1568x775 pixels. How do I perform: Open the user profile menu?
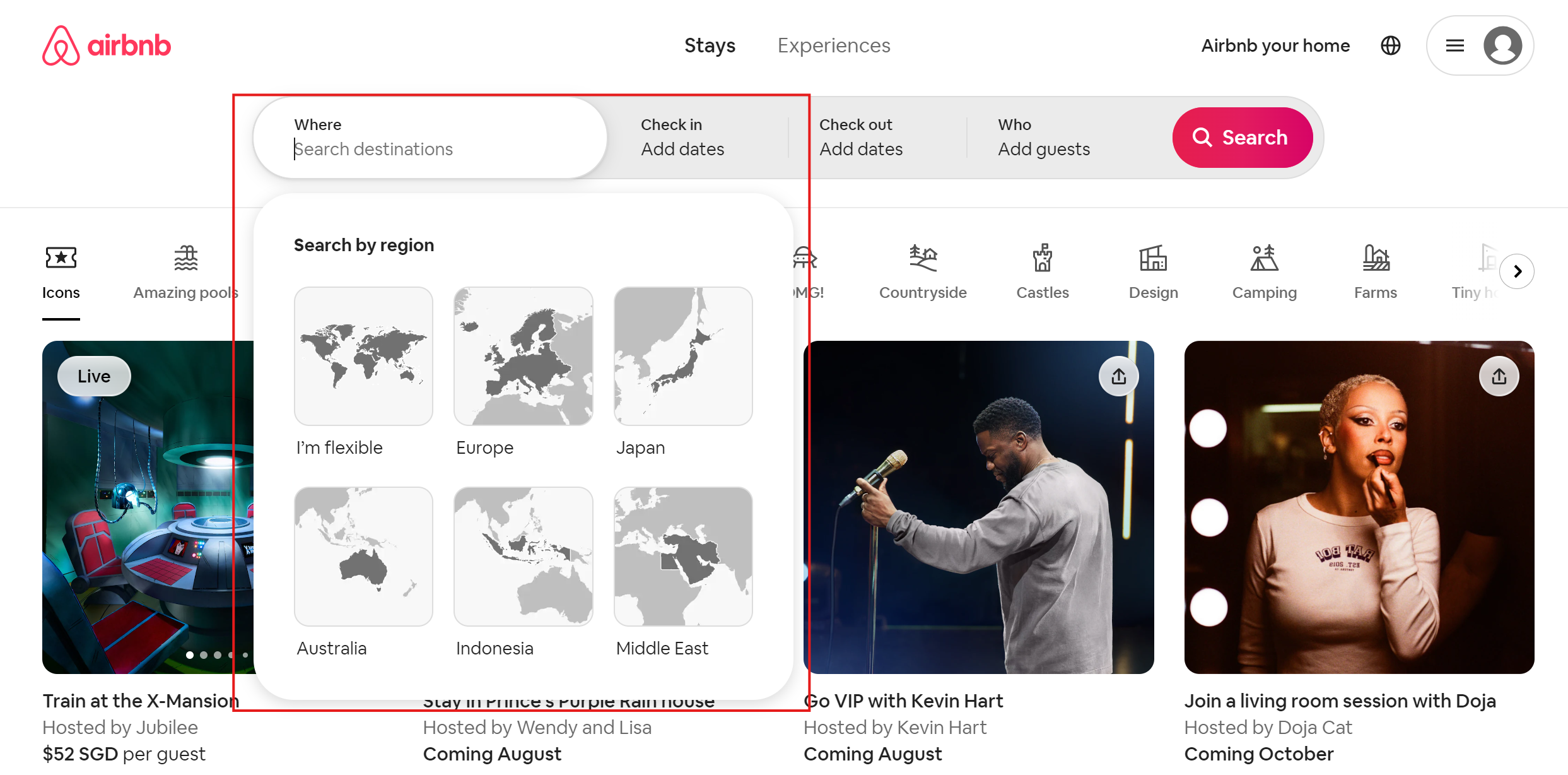click(1480, 45)
